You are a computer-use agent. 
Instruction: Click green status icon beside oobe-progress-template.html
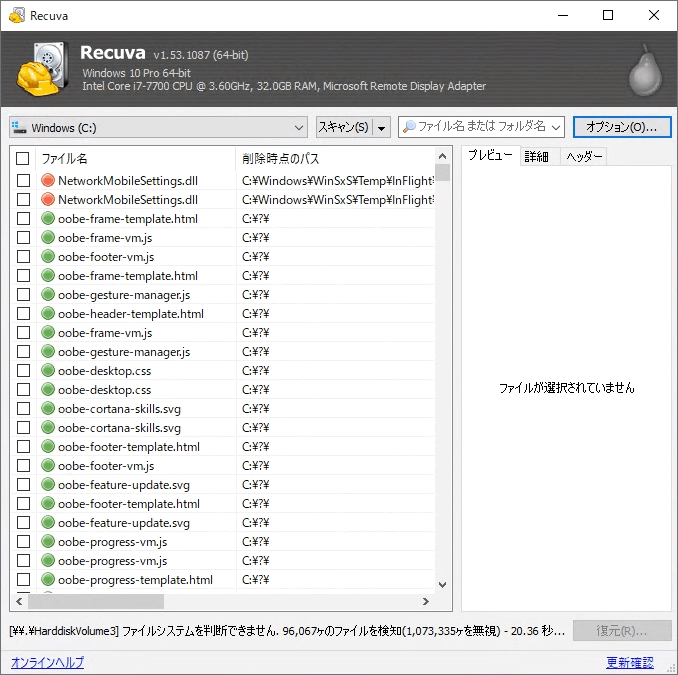48,580
